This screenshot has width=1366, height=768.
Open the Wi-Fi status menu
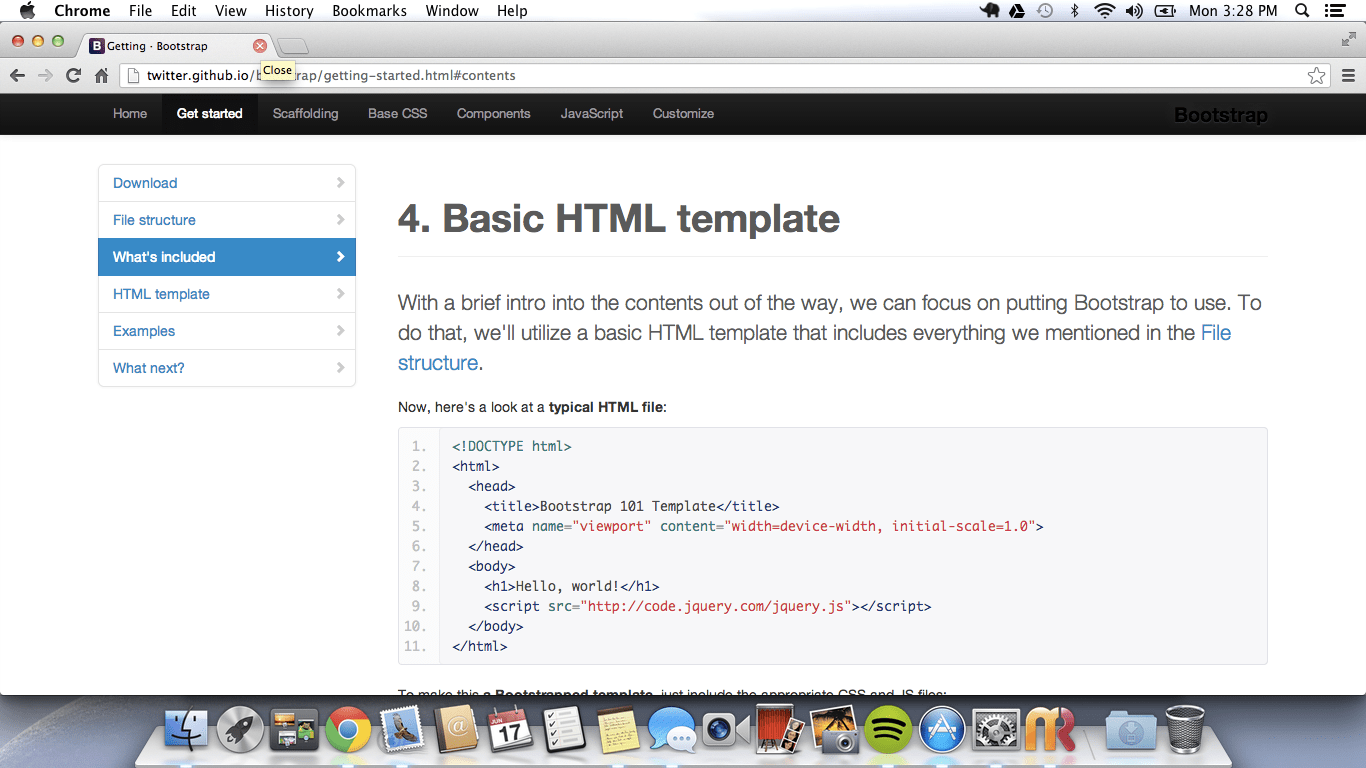click(1104, 11)
